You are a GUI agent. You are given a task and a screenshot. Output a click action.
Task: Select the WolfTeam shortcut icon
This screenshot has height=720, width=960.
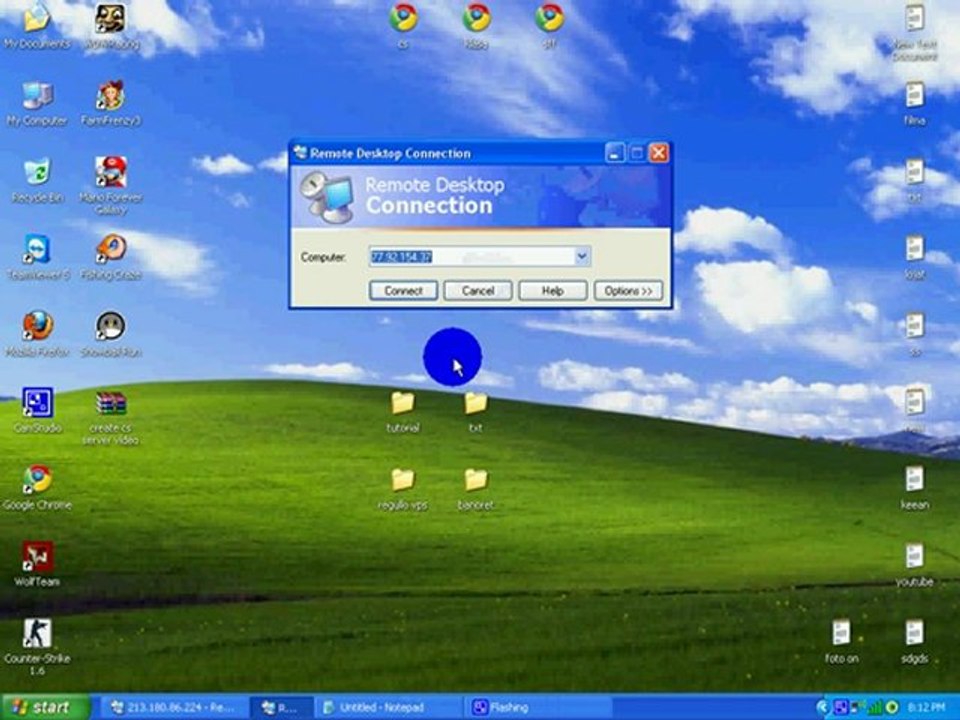tap(37, 564)
